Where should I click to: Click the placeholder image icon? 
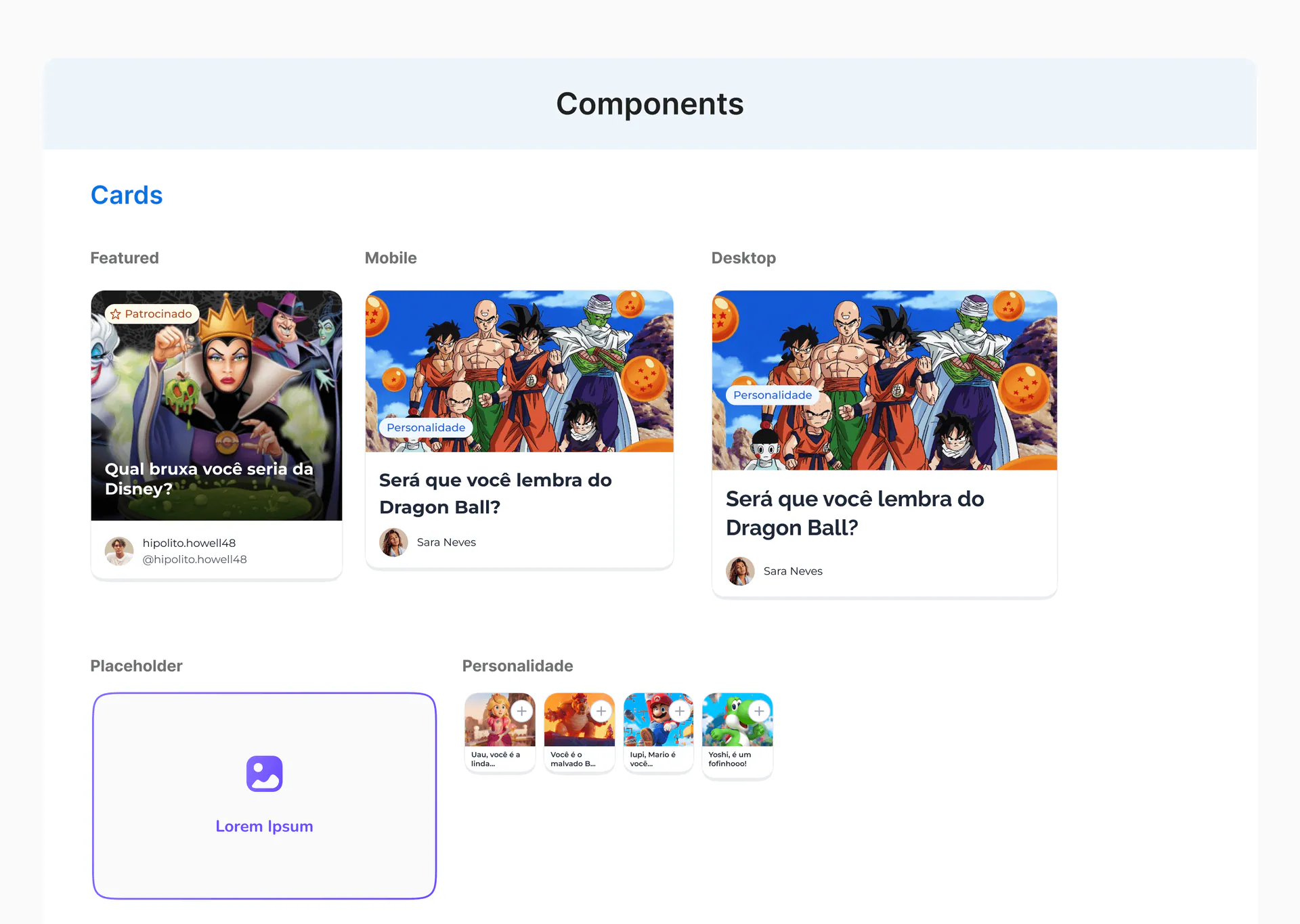click(264, 774)
